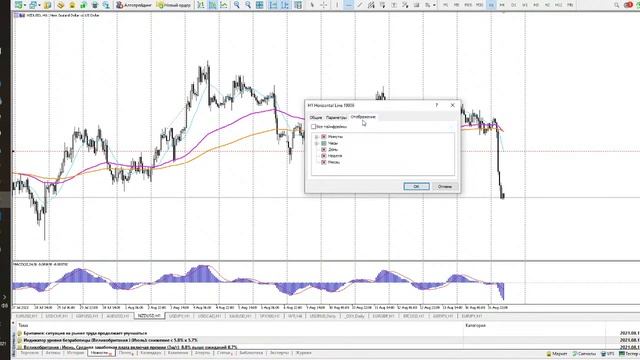640x360 pixels.
Task: Enable the Автоторговля button
Action: (134, 5)
